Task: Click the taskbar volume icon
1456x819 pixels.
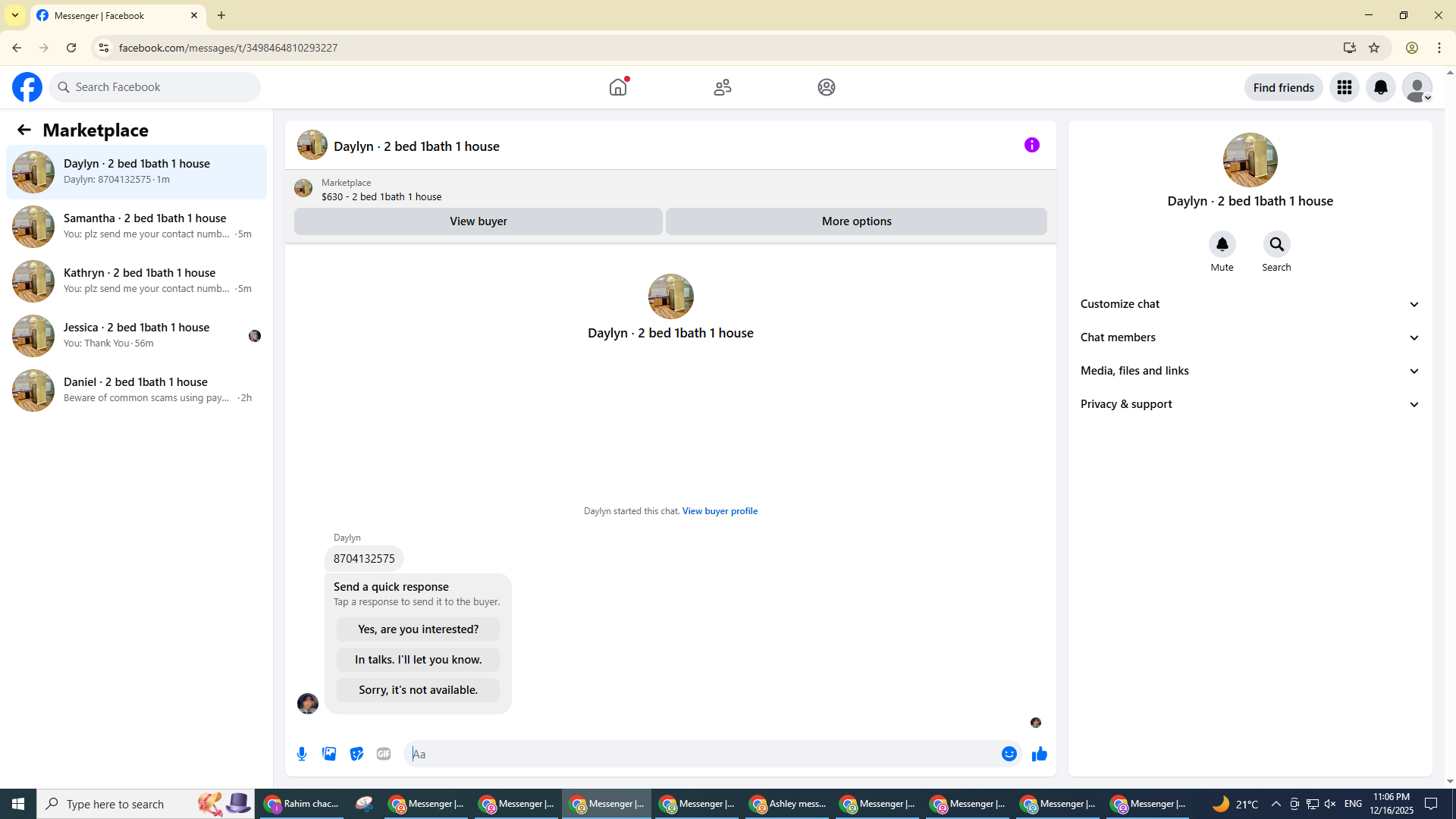Action: tap(1329, 804)
